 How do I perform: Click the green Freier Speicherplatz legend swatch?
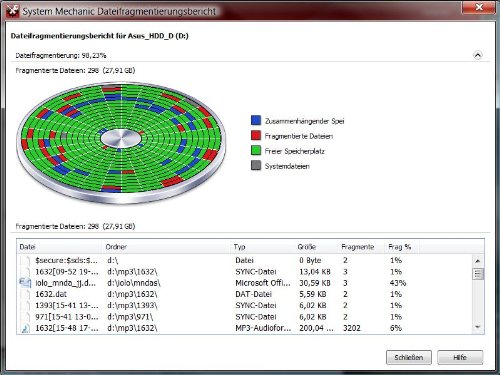coord(256,150)
